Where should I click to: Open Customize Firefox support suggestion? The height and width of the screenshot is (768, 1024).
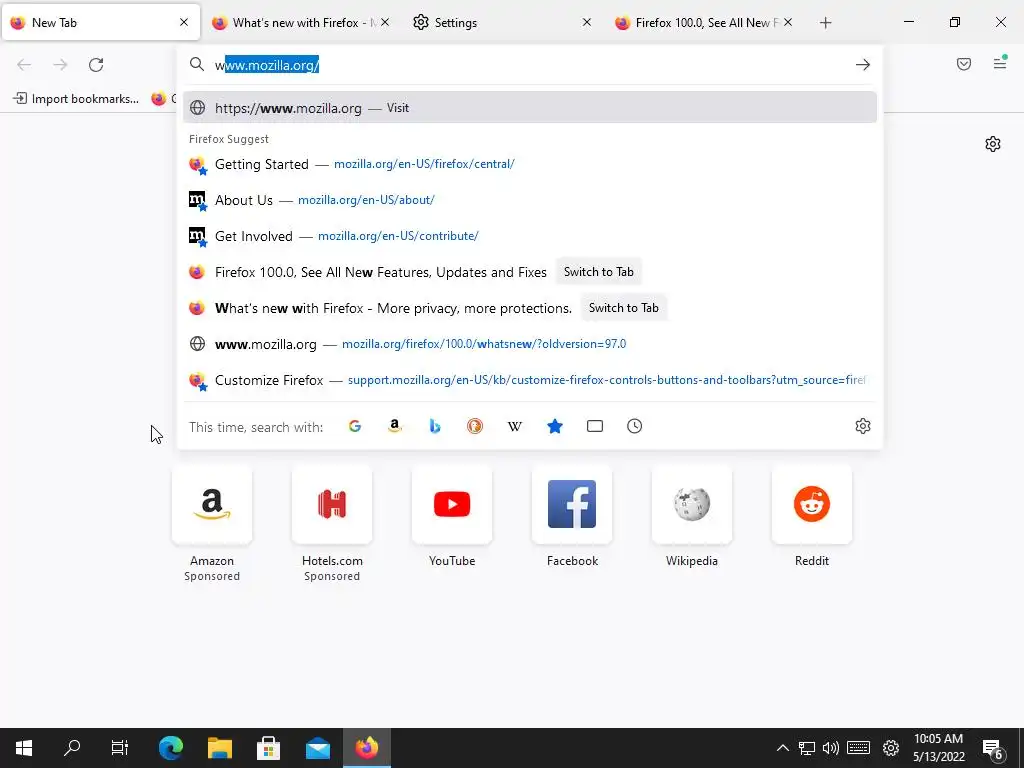(530, 380)
